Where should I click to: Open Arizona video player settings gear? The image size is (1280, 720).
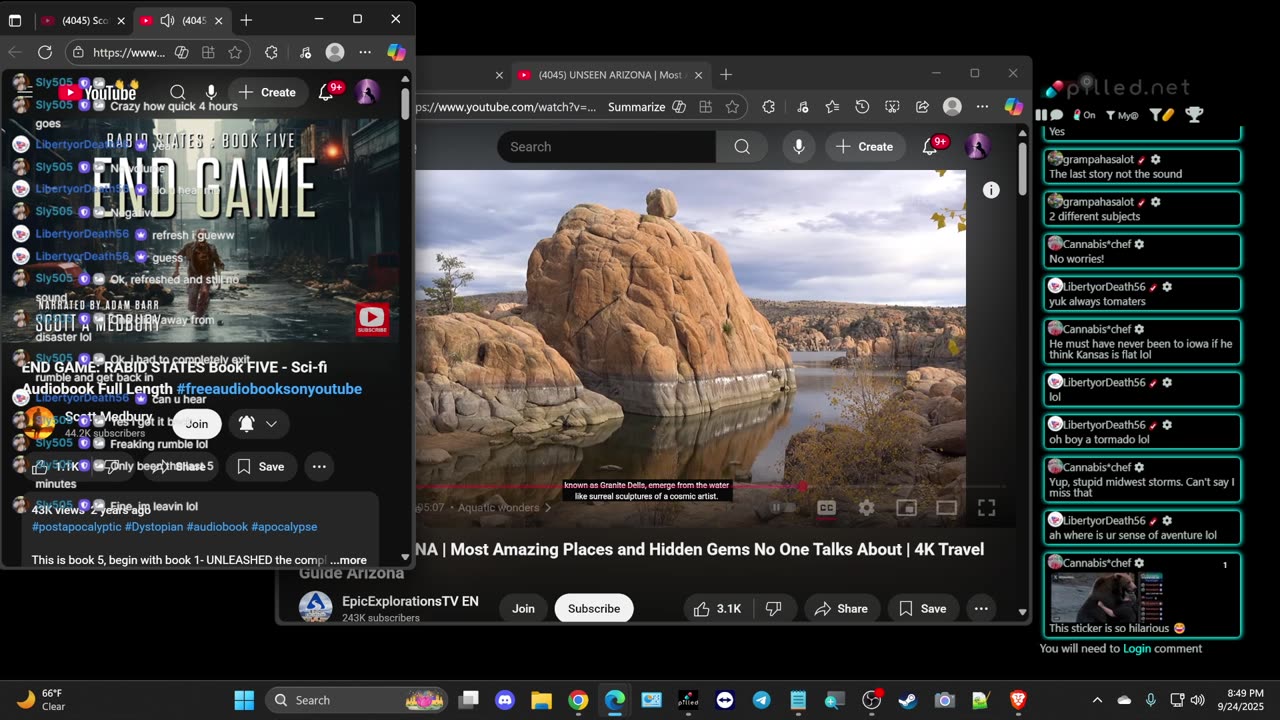pos(866,508)
